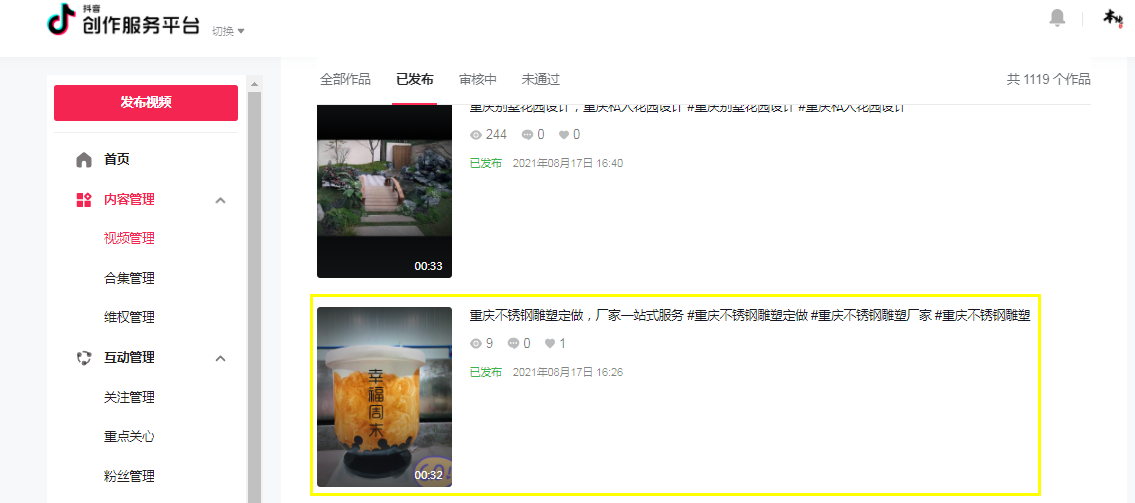Click views eye icon beside 244
The image size is (1135, 503).
pos(476,135)
